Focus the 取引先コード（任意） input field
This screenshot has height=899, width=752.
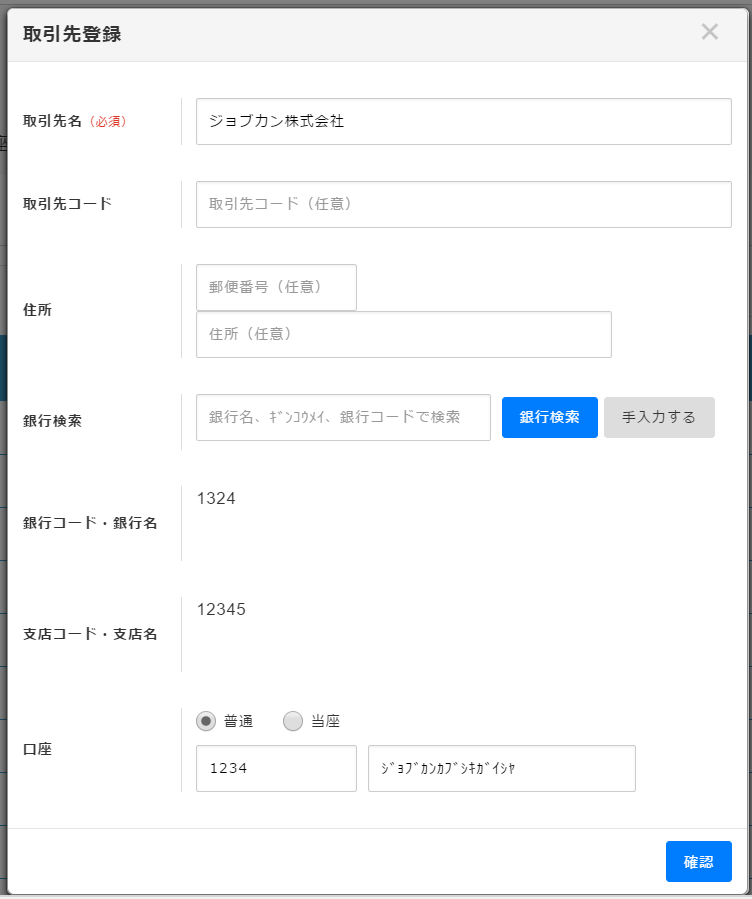[463, 204]
